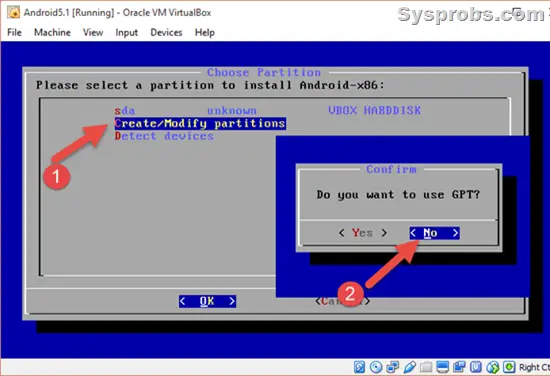Click the Confirm dialog title
Screen dimensions: 550x376
click(x=391, y=169)
